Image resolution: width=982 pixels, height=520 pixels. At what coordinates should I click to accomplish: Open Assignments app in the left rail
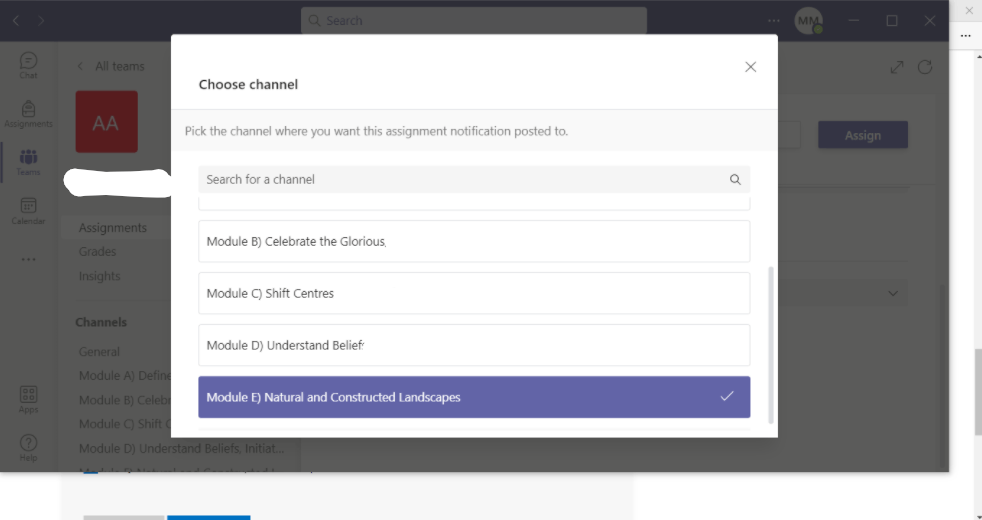click(28, 114)
